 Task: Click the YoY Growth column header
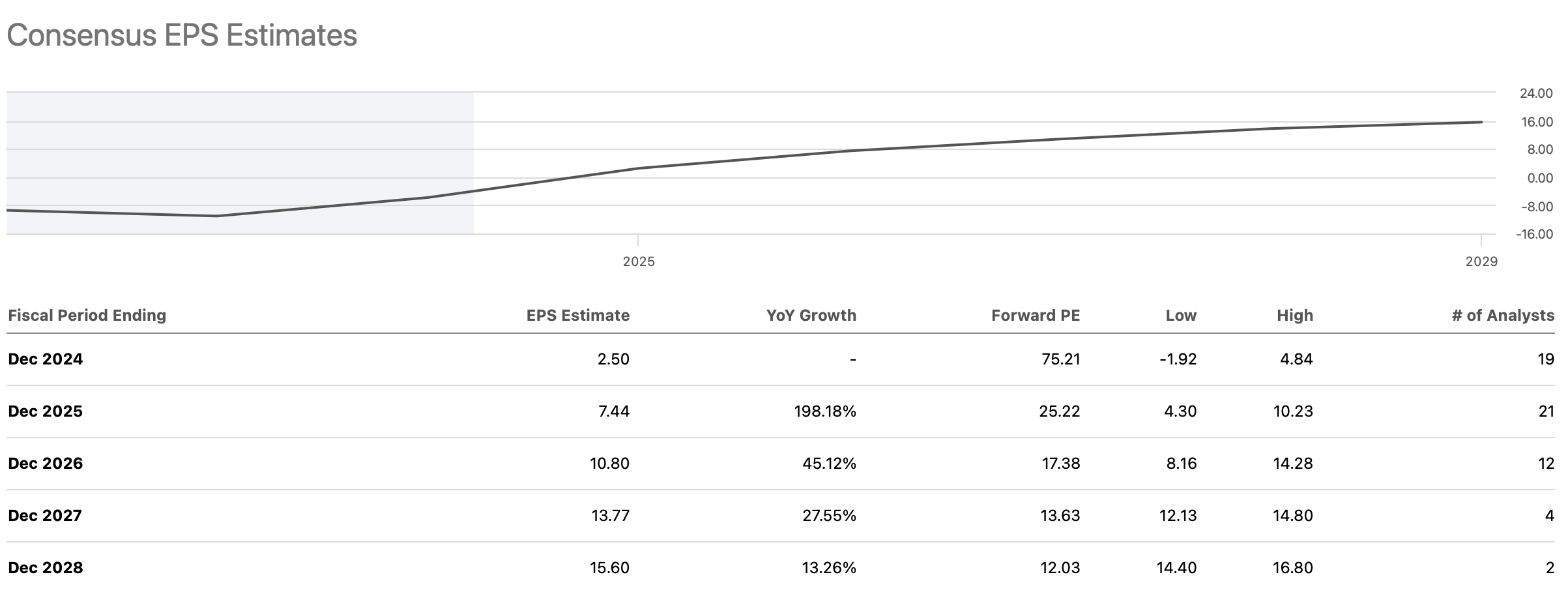pyautogui.click(x=811, y=316)
